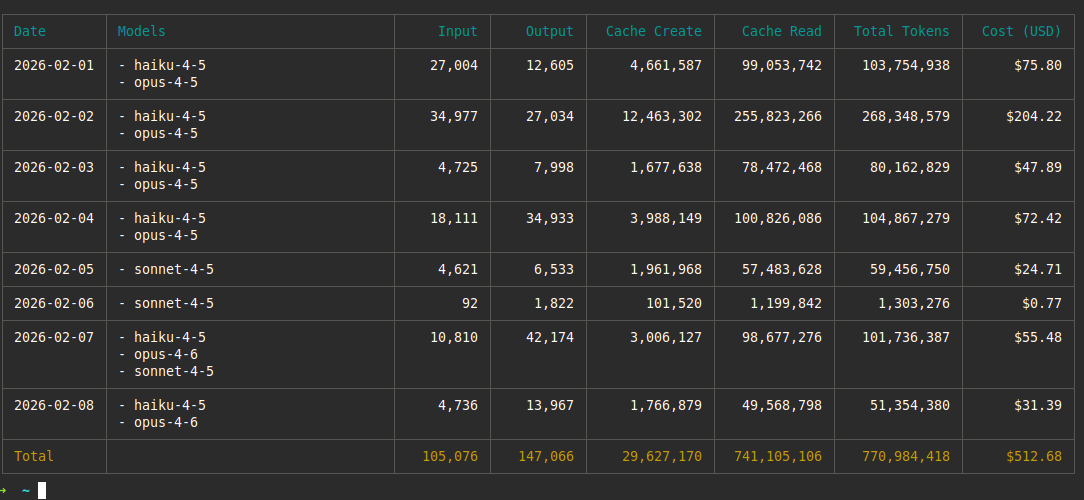The width and height of the screenshot is (1084, 500).
Task: Select the date 2026-02-02
Action: [54, 116]
